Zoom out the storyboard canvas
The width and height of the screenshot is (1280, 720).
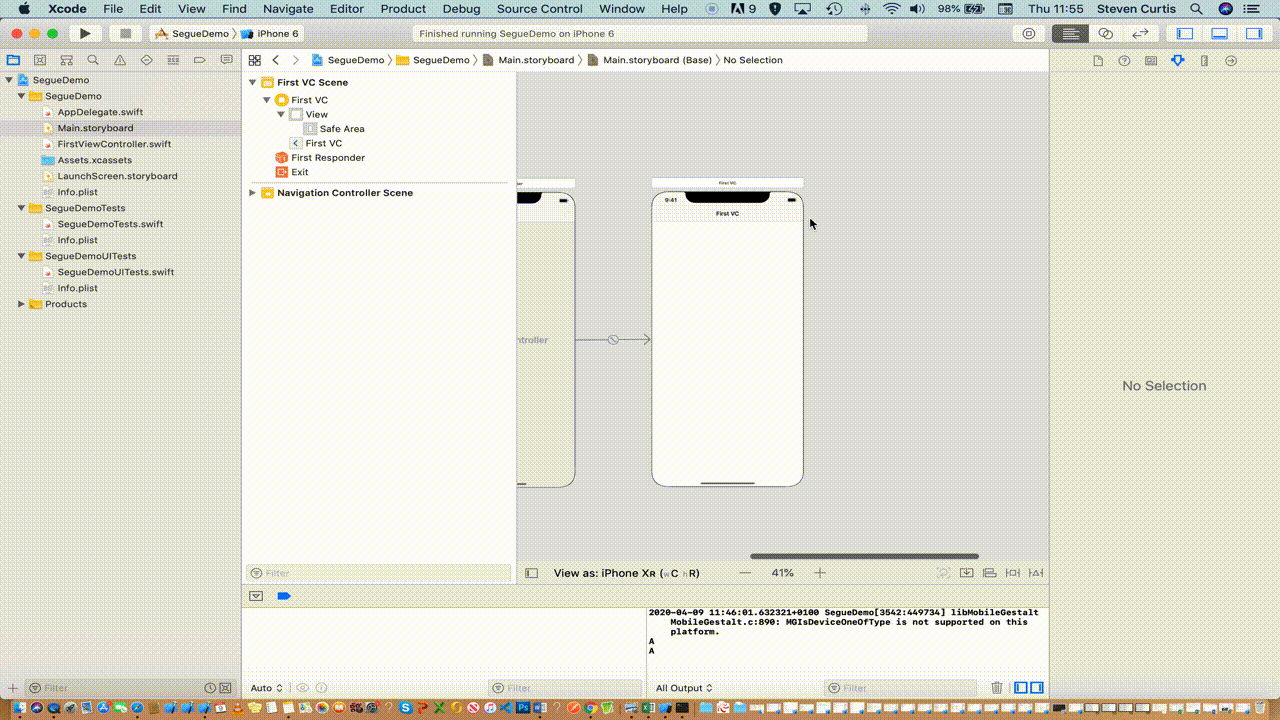[x=745, y=573]
